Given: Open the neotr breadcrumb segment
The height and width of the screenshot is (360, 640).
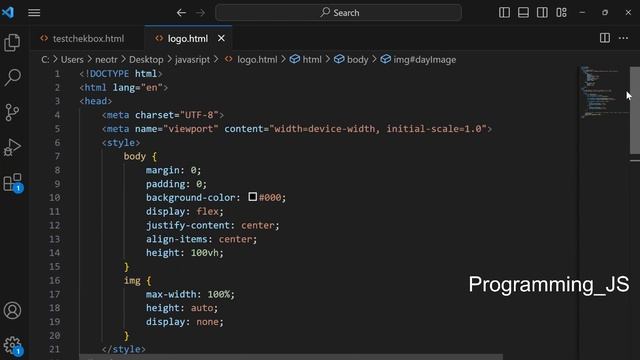Looking at the screenshot, I should pos(106,60).
